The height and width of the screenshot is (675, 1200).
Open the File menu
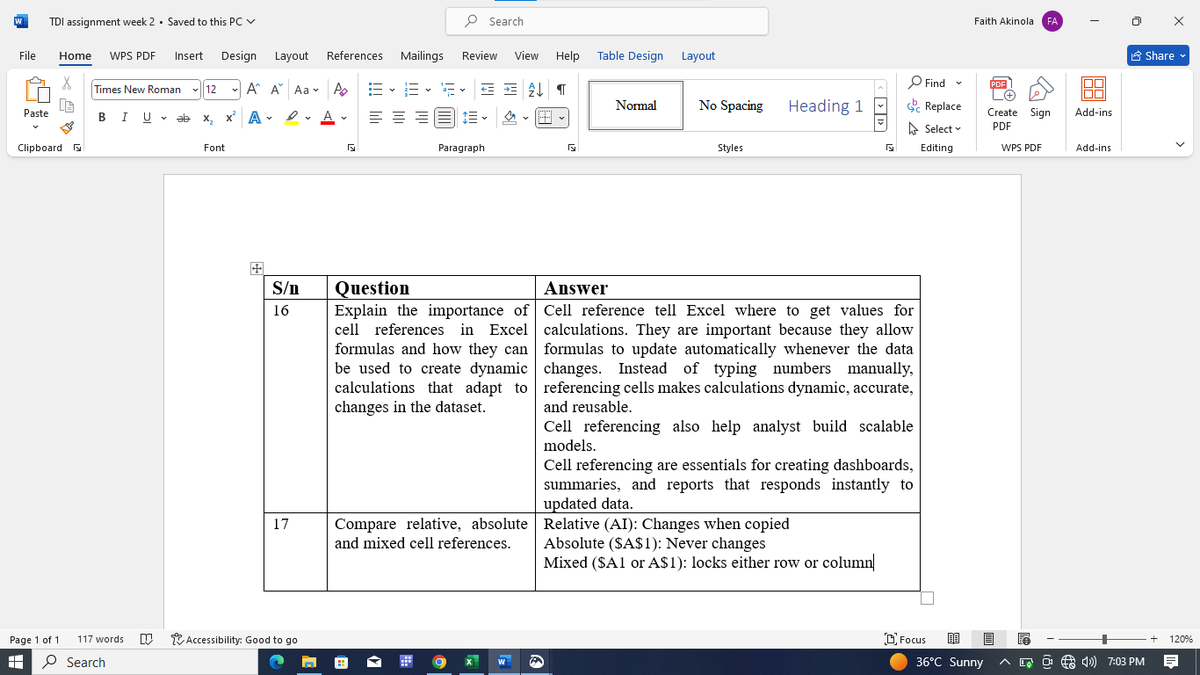[28, 56]
